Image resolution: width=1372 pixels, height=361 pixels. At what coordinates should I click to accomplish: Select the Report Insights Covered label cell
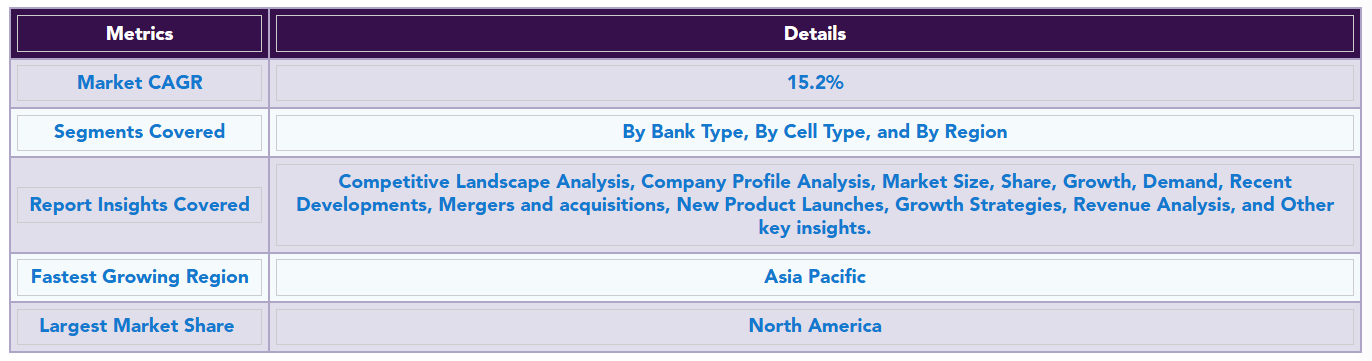coord(140,205)
